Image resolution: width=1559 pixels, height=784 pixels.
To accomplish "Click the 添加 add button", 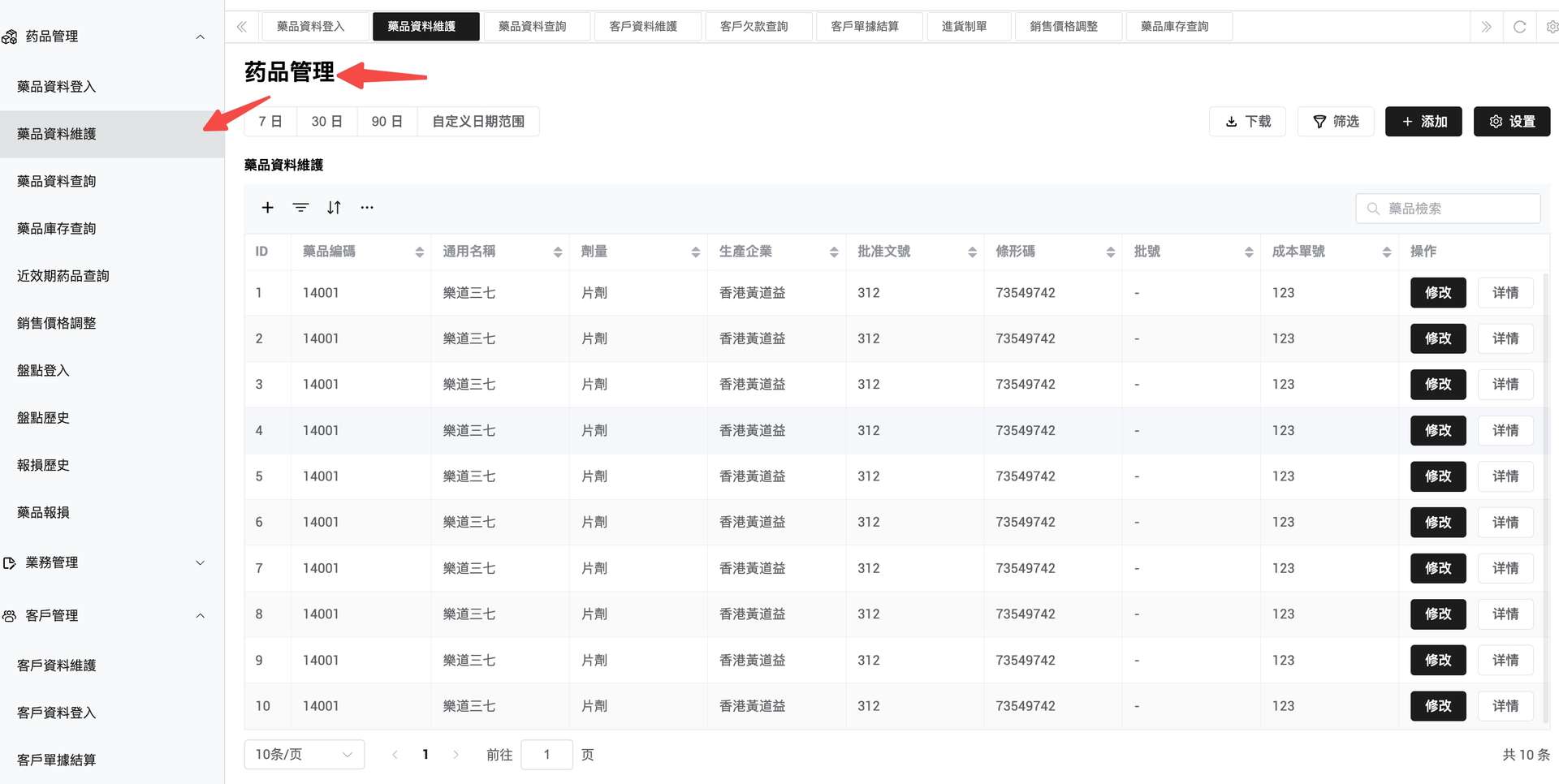I will point(1423,121).
